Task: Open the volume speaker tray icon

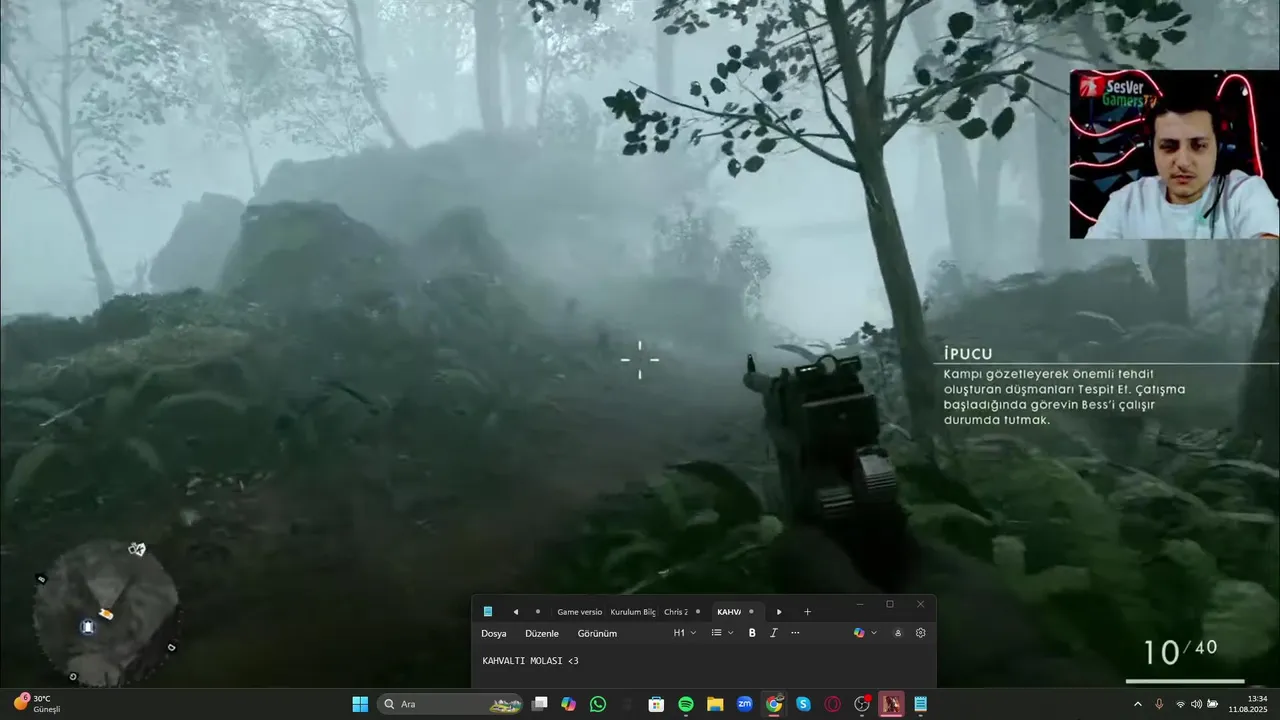Action: pos(1196,704)
